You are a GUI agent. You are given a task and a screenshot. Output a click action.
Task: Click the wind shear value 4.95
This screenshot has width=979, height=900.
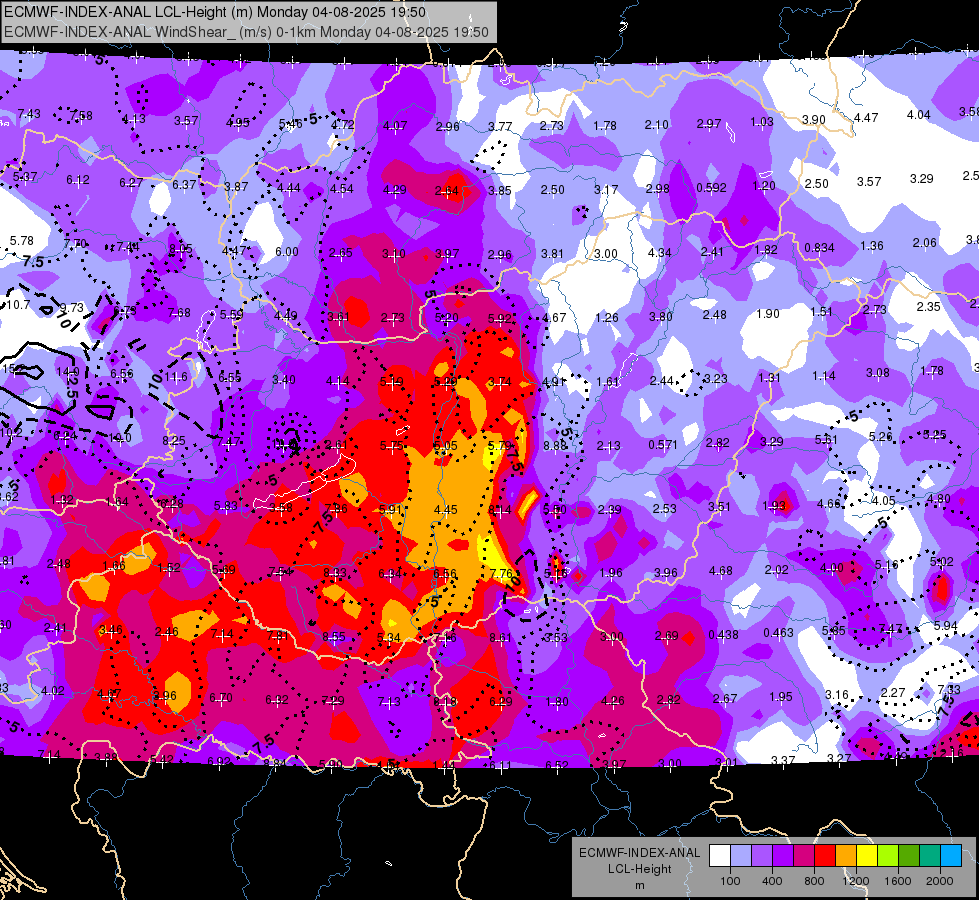pyautogui.click(x=238, y=122)
